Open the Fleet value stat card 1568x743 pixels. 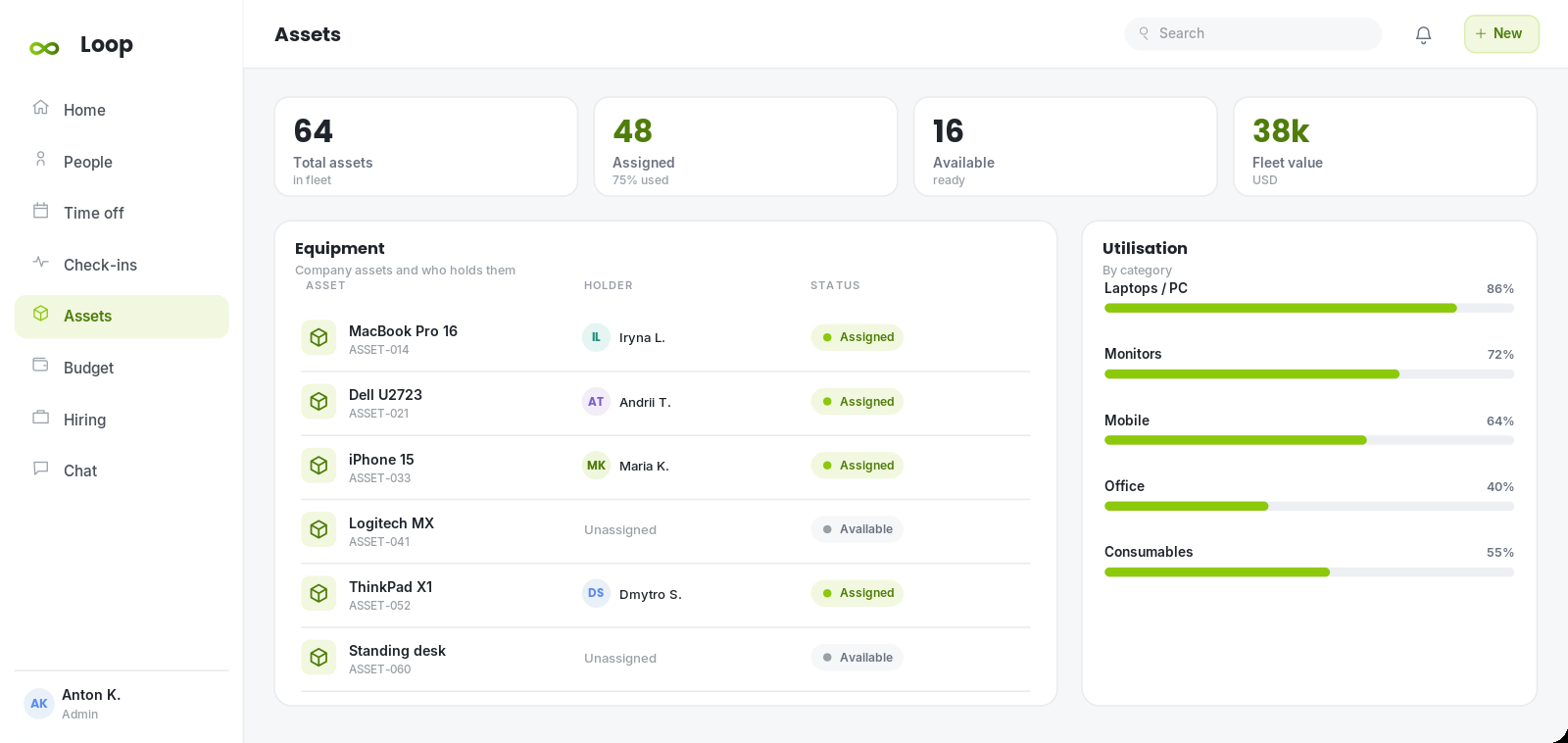[1385, 147]
